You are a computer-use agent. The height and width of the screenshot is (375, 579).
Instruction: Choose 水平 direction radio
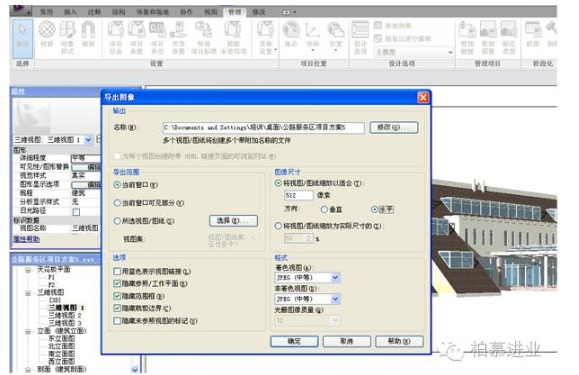click(374, 209)
